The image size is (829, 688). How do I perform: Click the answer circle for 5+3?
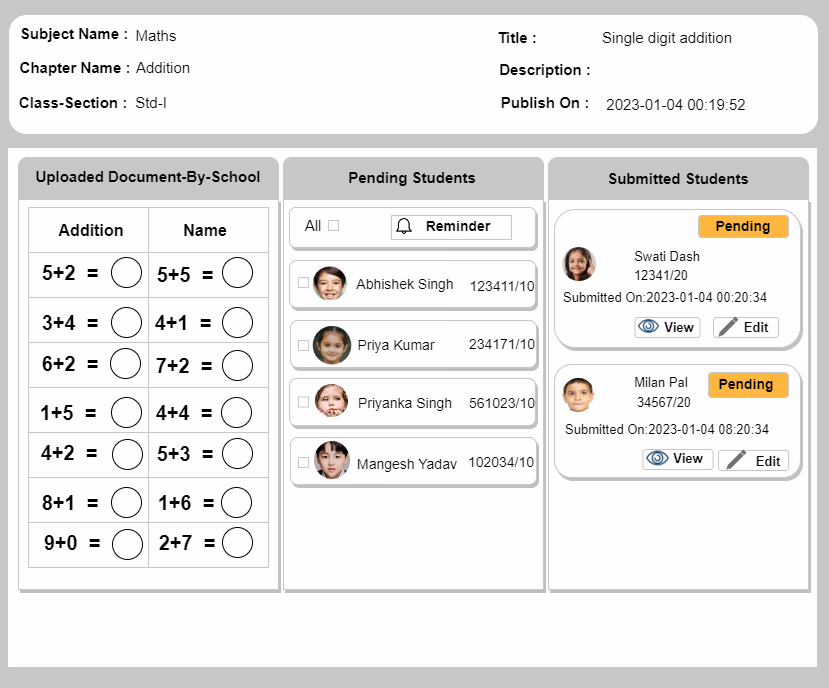click(x=237, y=454)
